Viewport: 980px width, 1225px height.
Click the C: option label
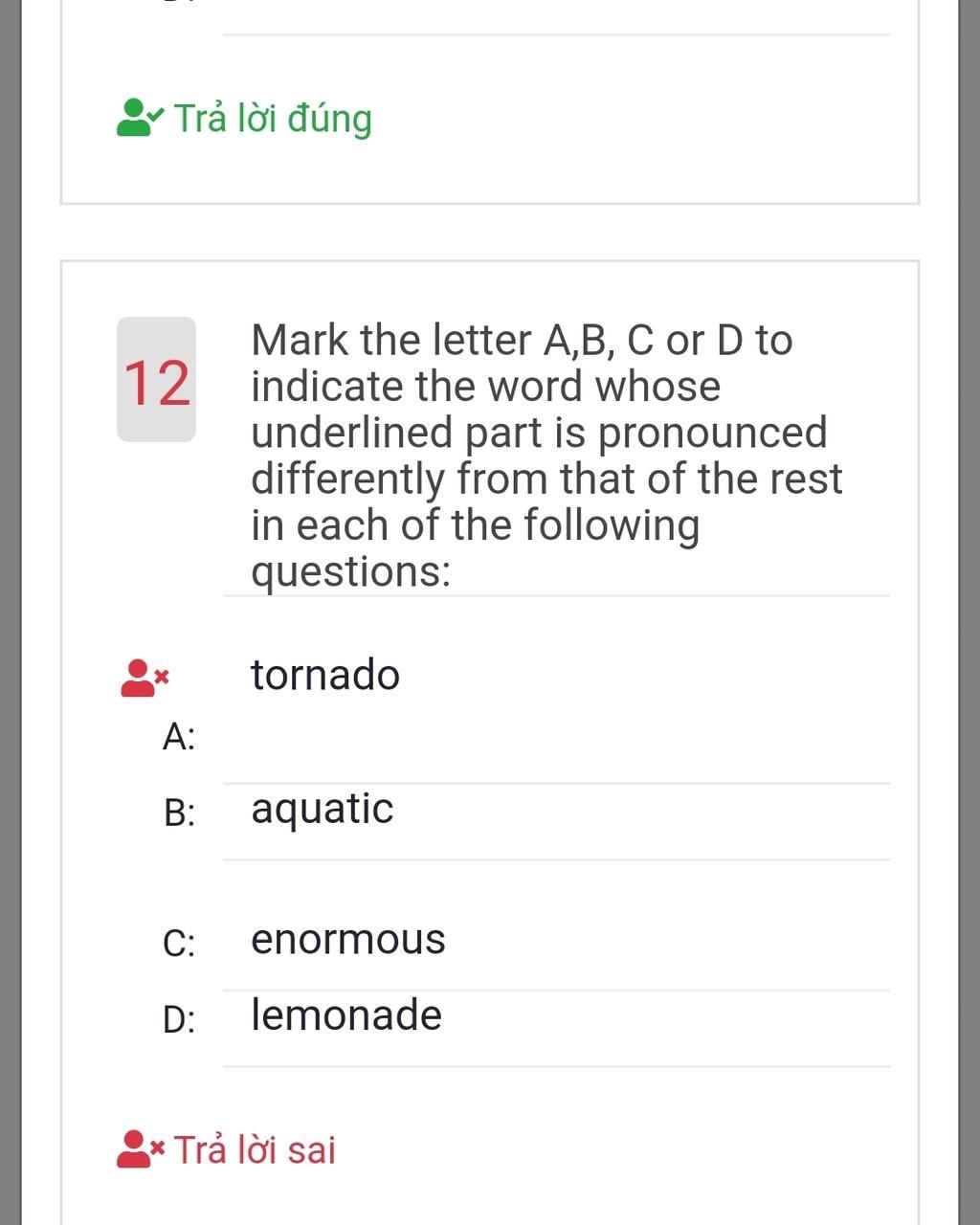(x=179, y=943)
